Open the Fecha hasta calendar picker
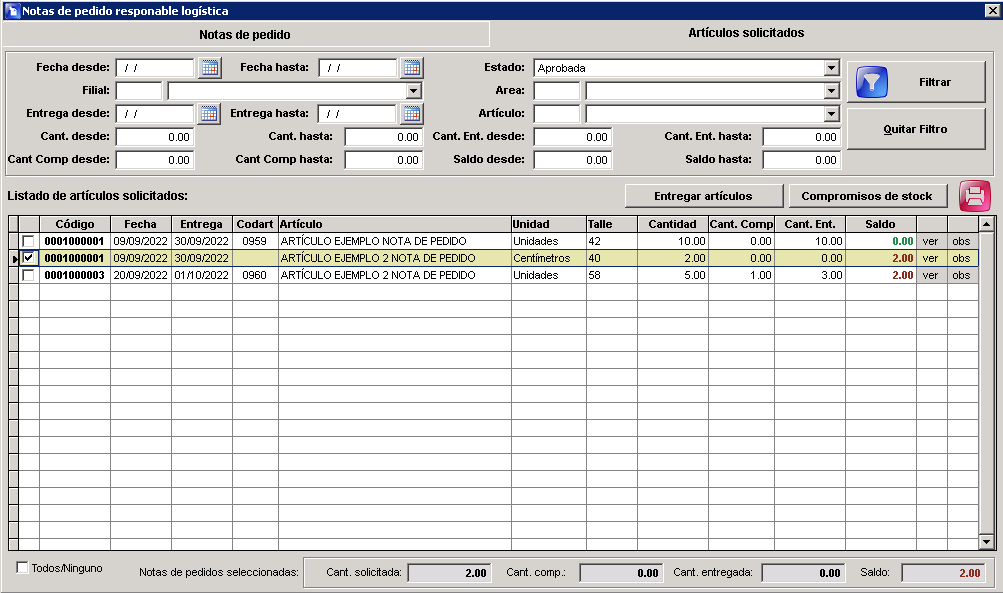Image resolution: width=1003 pixels, height=593 pixels. pos(412,68)
